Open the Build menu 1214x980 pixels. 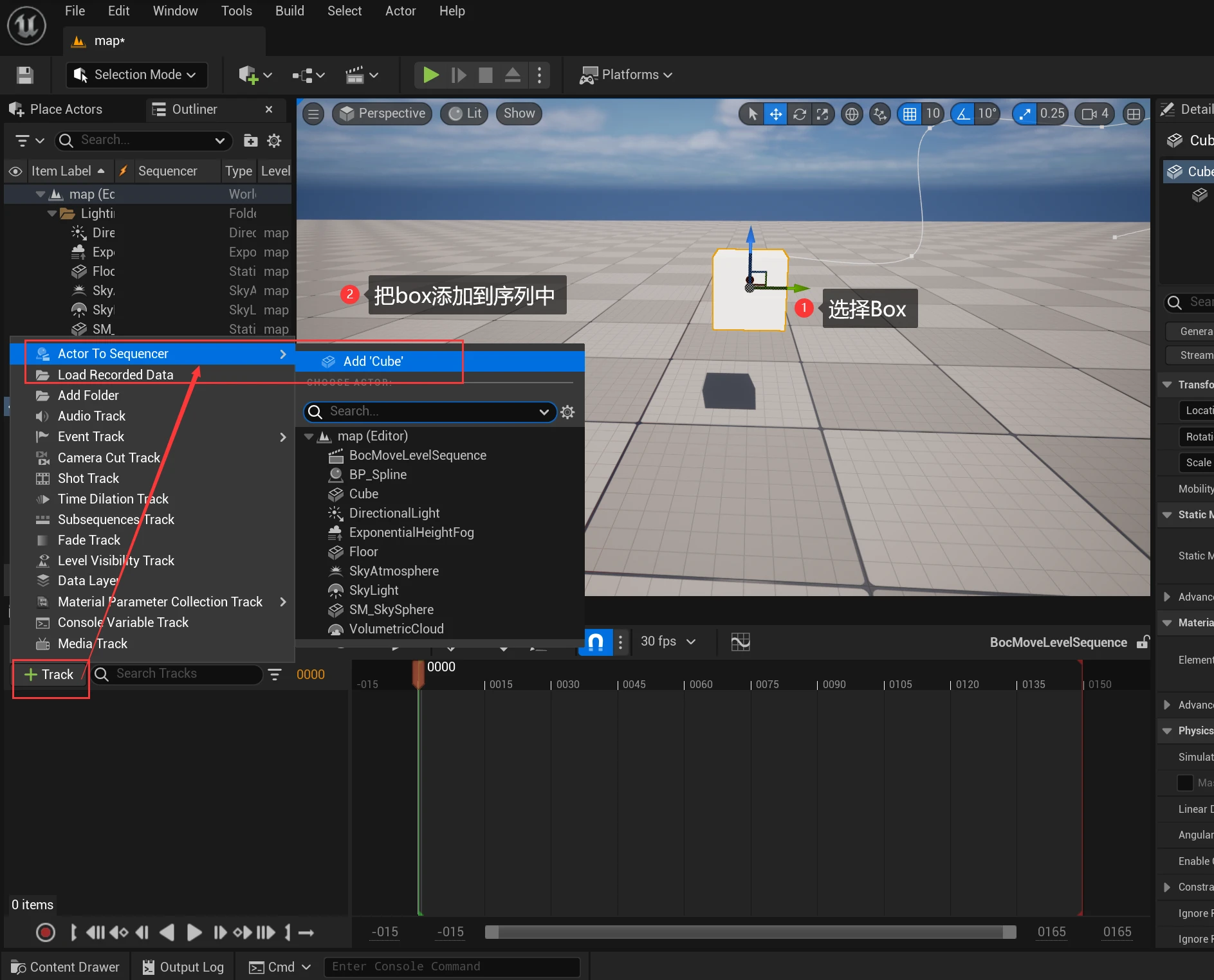pos(290,11)
